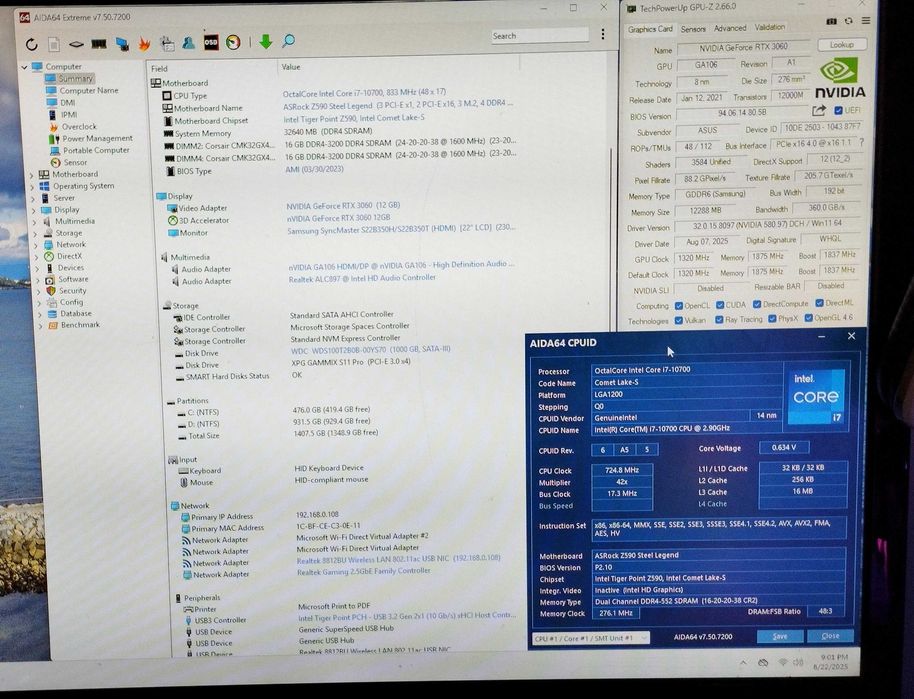This screenshot has width=914, height=699.
Task: Toggle the OpenCL checkbox in GPU-Z
Action: click(x=679, y=305)
